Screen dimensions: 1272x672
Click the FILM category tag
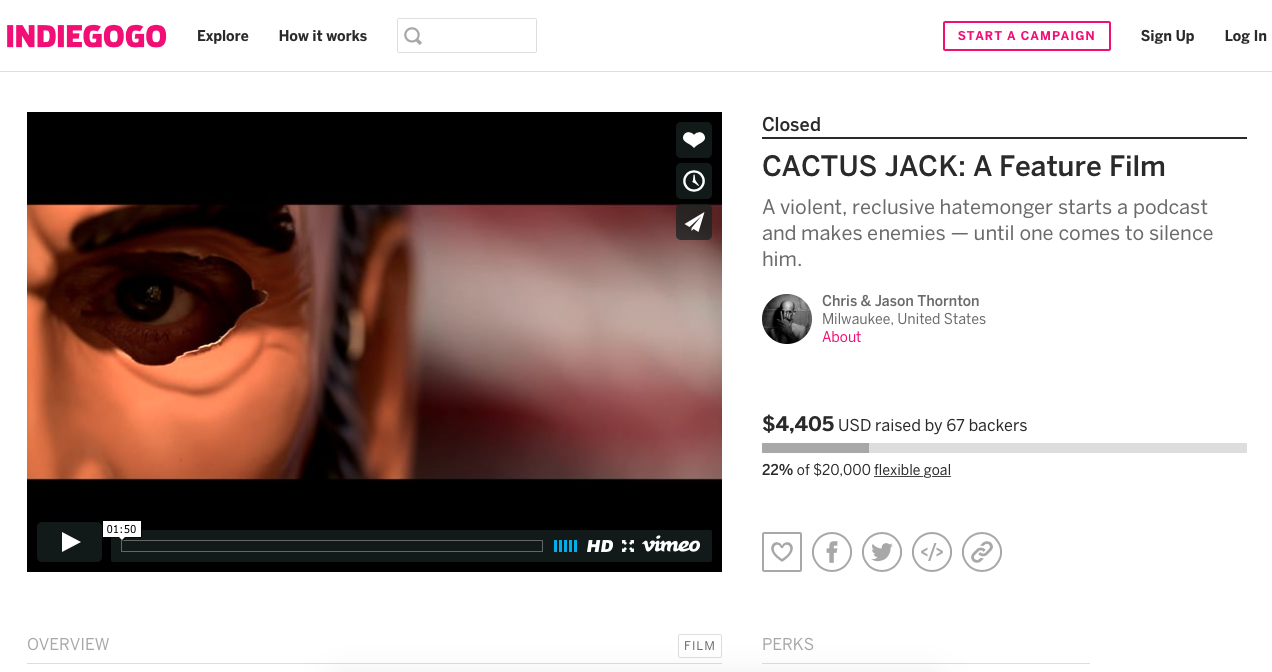pos(699,646)
